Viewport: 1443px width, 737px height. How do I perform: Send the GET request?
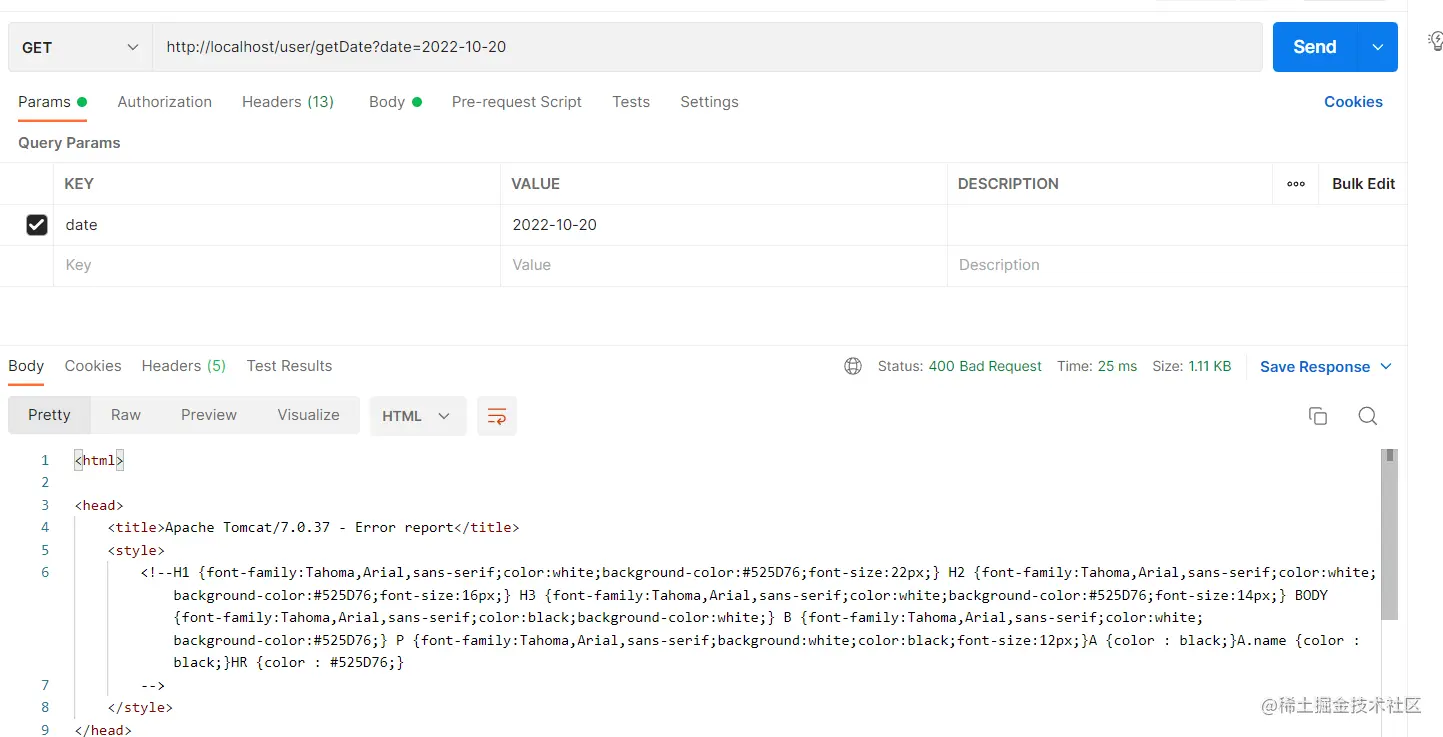[1315, 47]
